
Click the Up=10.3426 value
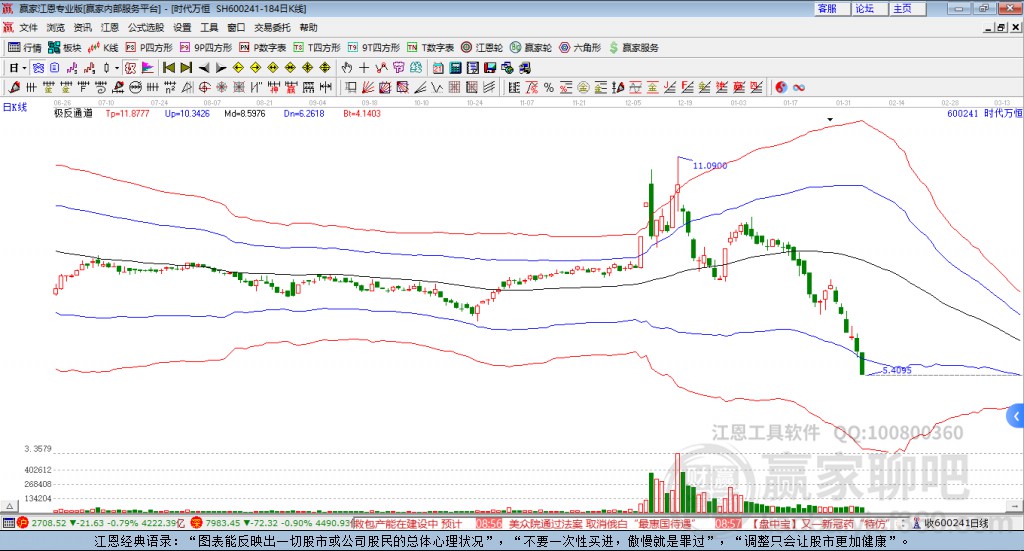[x=187, y=113]
